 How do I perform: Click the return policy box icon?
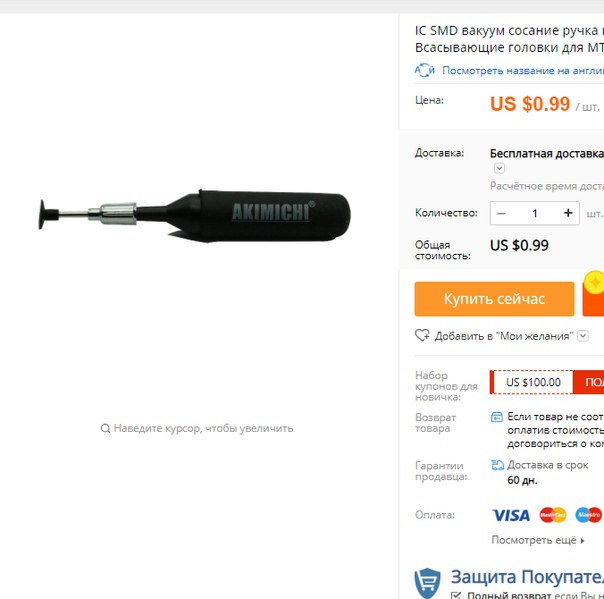497,417
